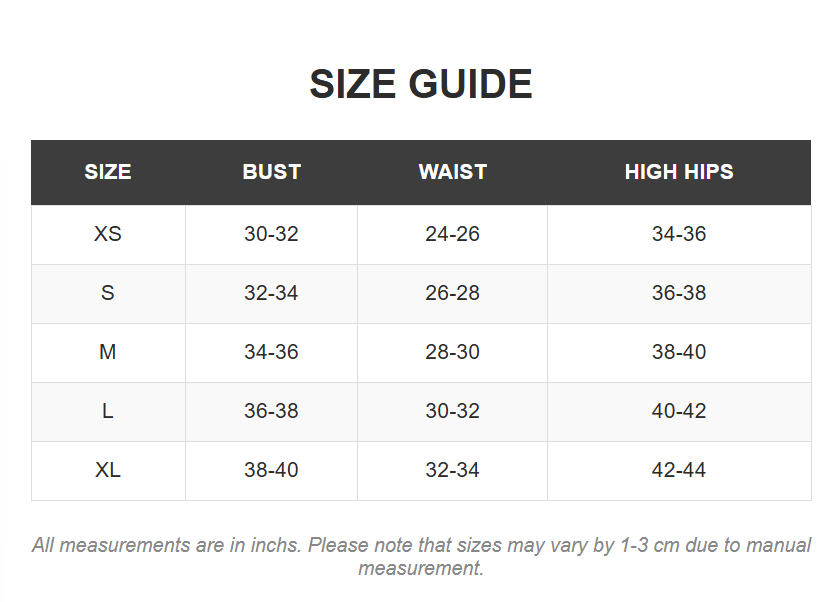Image resolution: width=839 pixels, height=602 pixels.
Task: Select the SIZE column header
Action: click(108, 172)
